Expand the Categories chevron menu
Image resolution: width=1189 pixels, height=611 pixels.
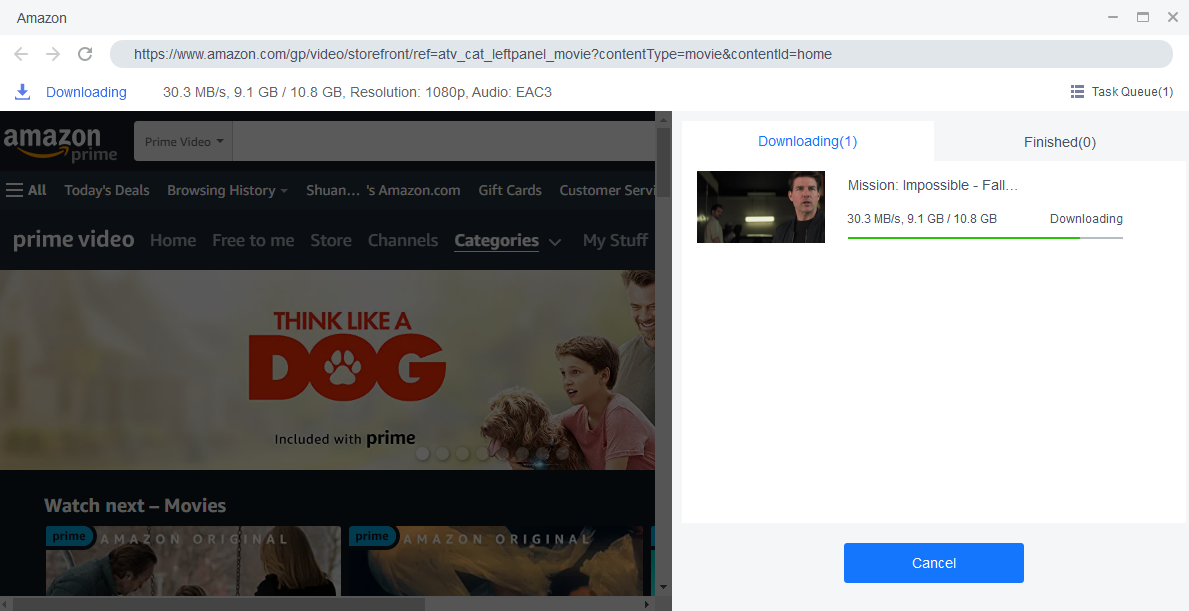point(554,242)
